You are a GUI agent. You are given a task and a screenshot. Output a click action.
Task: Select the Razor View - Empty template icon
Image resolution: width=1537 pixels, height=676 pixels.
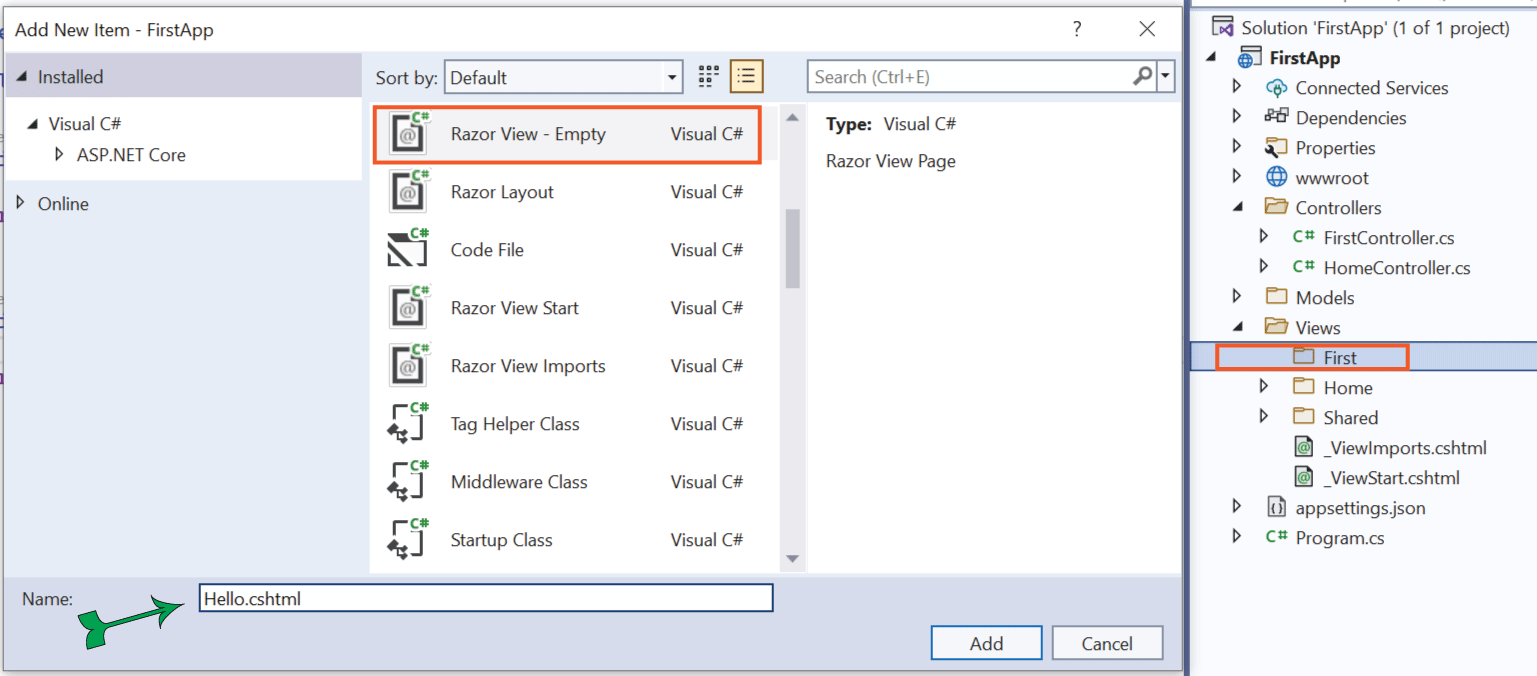click(408, 134)
